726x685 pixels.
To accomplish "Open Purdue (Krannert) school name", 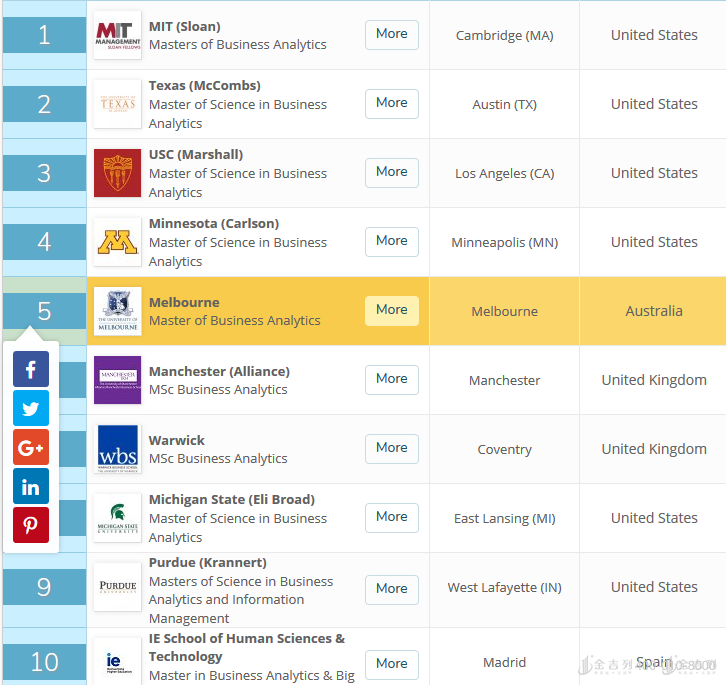I will 207,563.
